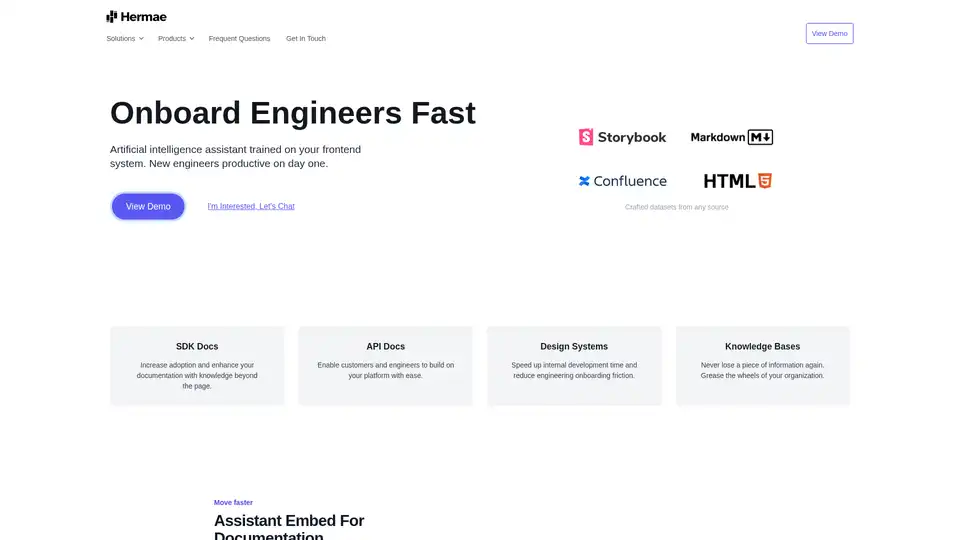Click the Markdown logo

731,137
